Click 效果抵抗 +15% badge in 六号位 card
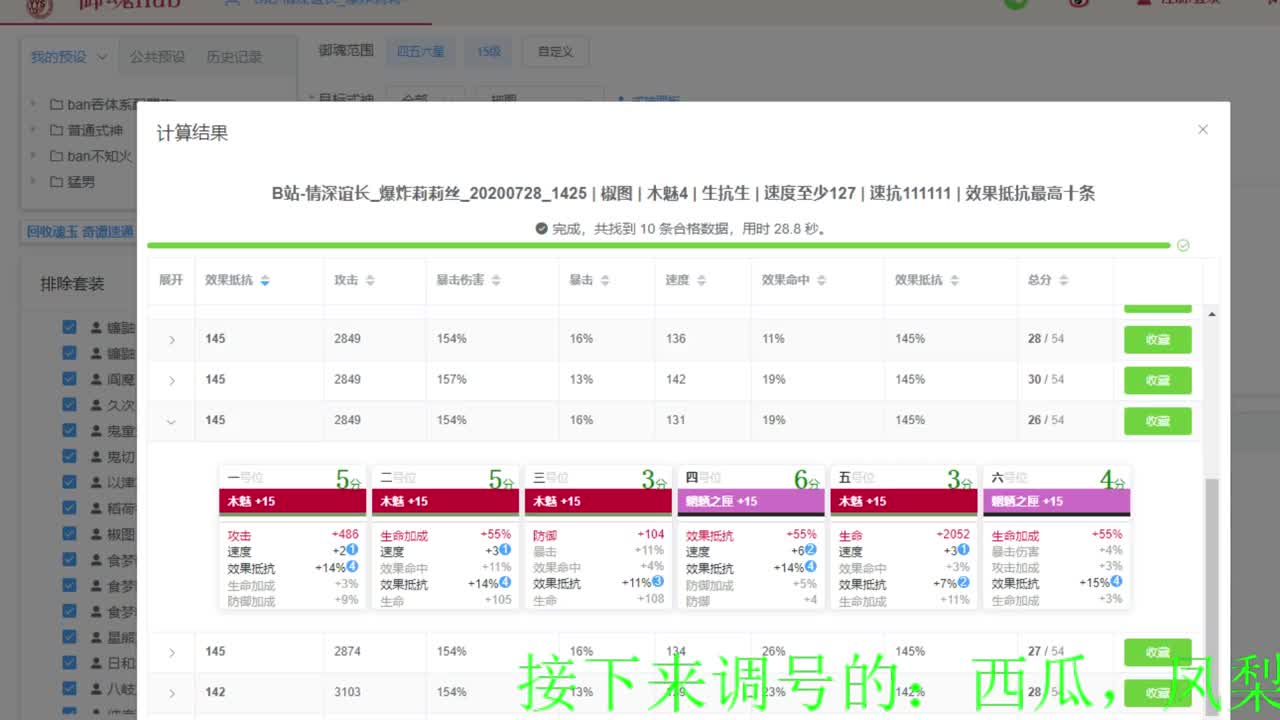The height and width of the screenshot is (720, 1280). [x=1116, y=581]
